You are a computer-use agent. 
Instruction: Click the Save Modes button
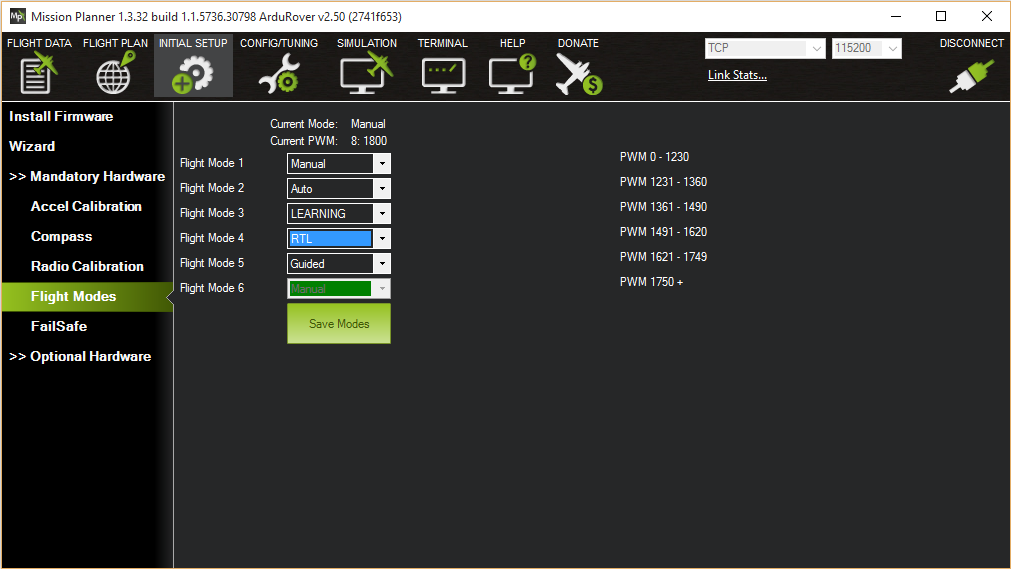[339, 324]
